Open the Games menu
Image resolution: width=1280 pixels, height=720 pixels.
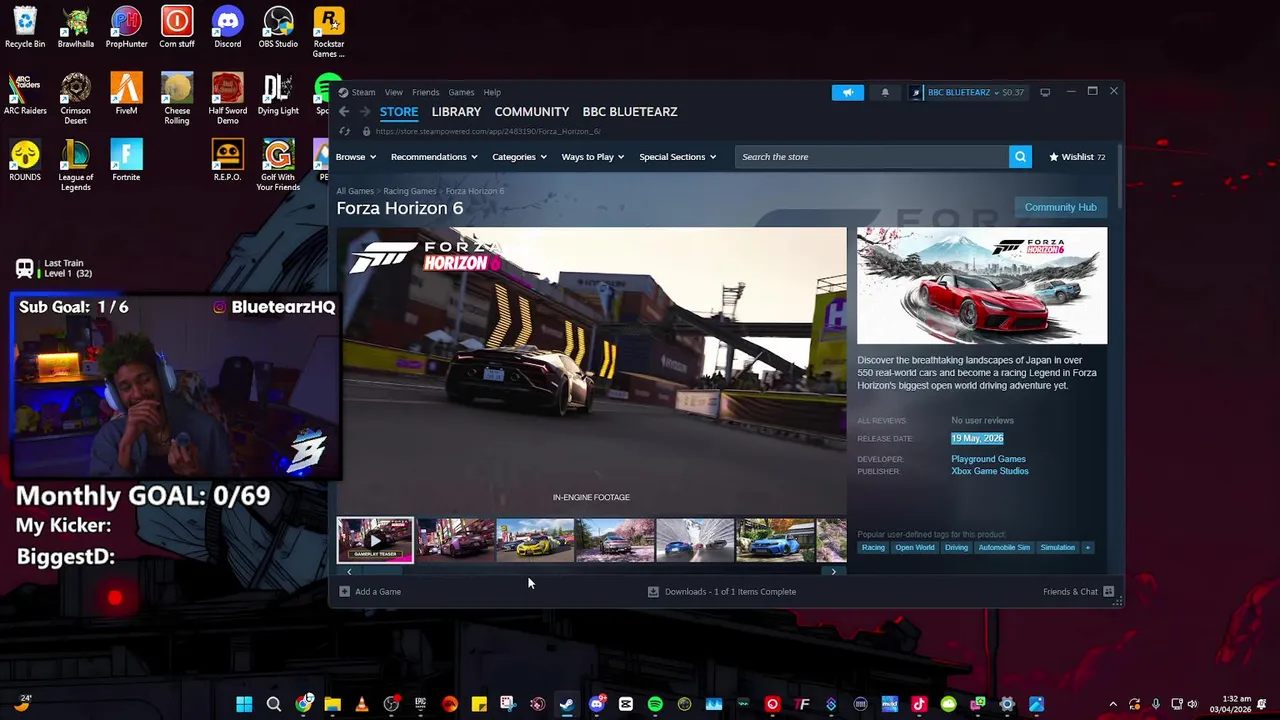pyautogui.click(x=461, y=92)
